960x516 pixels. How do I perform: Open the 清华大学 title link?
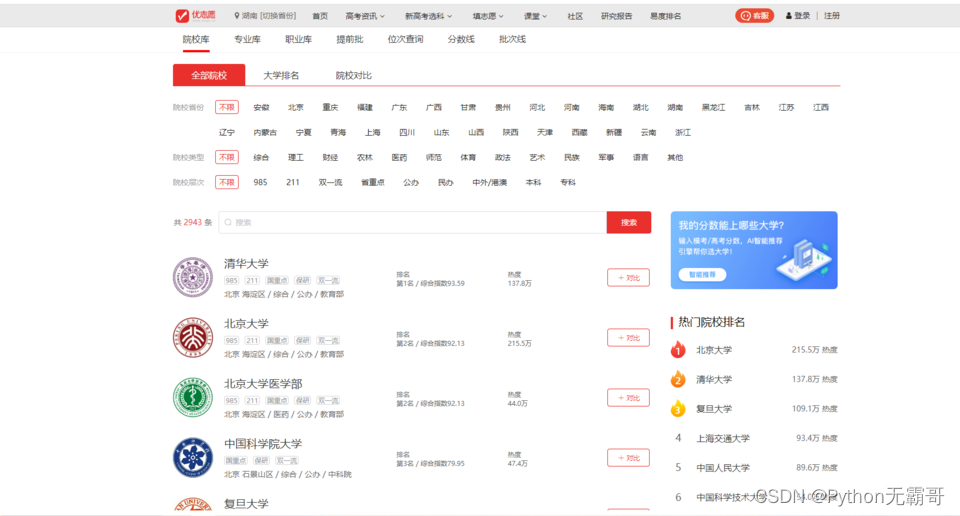pos(246,264)
